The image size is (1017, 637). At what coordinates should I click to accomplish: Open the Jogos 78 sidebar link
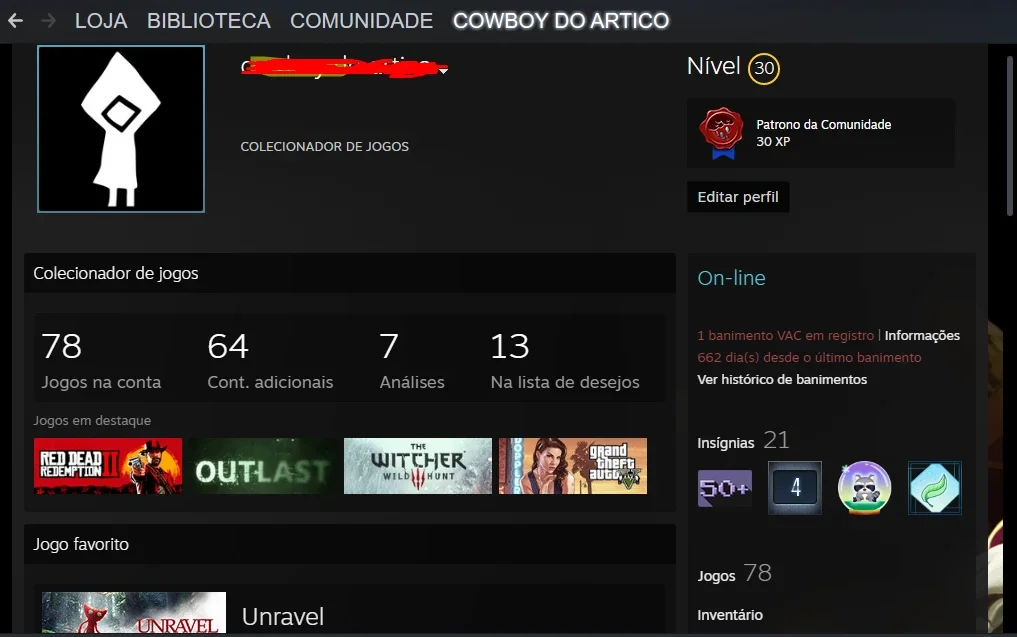click(x=734, y=574)
